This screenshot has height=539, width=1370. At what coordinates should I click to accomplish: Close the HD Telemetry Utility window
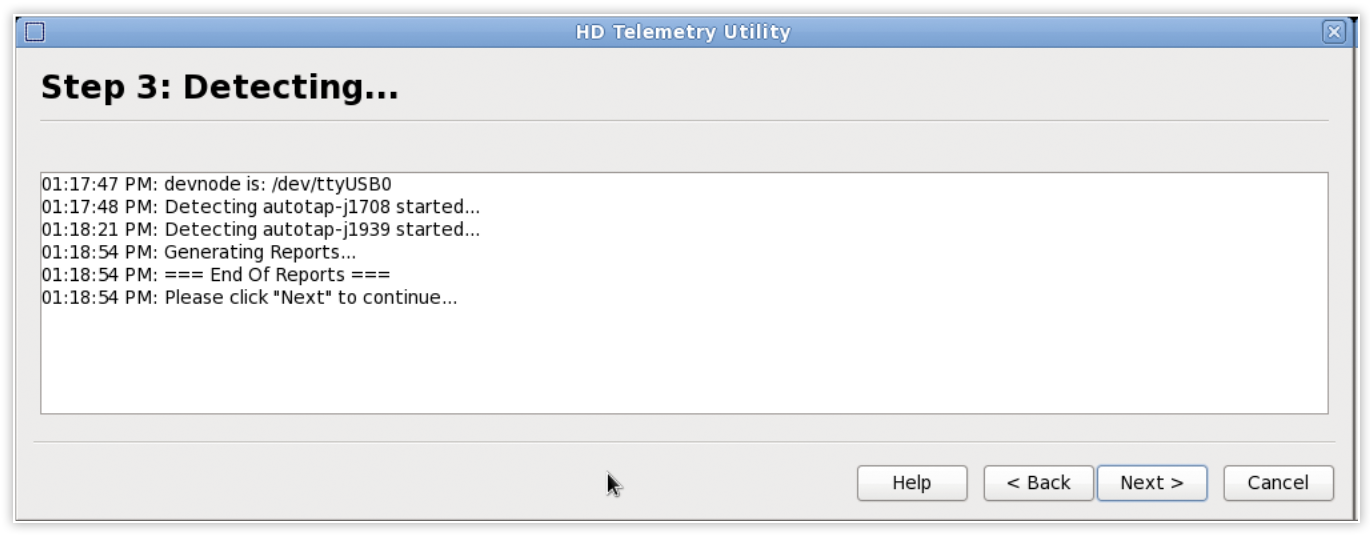(x=1334, y=32)
